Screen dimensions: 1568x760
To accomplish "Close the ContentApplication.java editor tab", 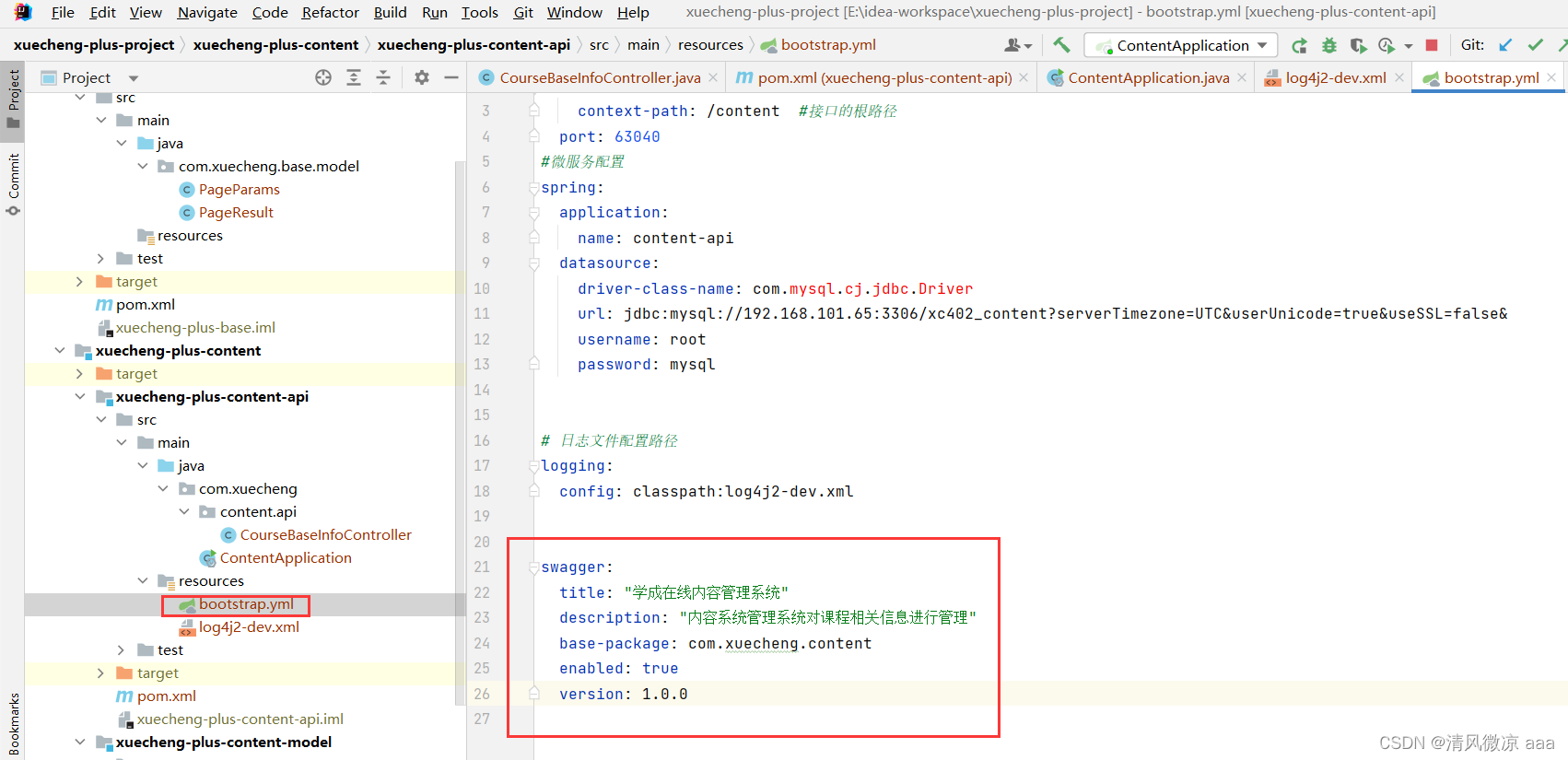I will (1242, 78).
